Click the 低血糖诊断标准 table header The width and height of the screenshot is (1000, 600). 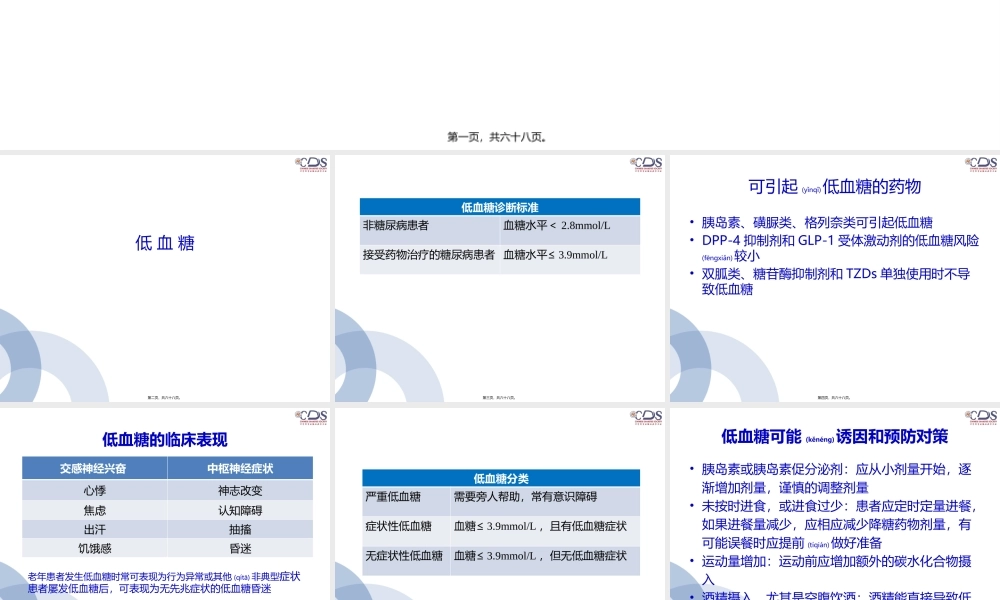[500, 206]
